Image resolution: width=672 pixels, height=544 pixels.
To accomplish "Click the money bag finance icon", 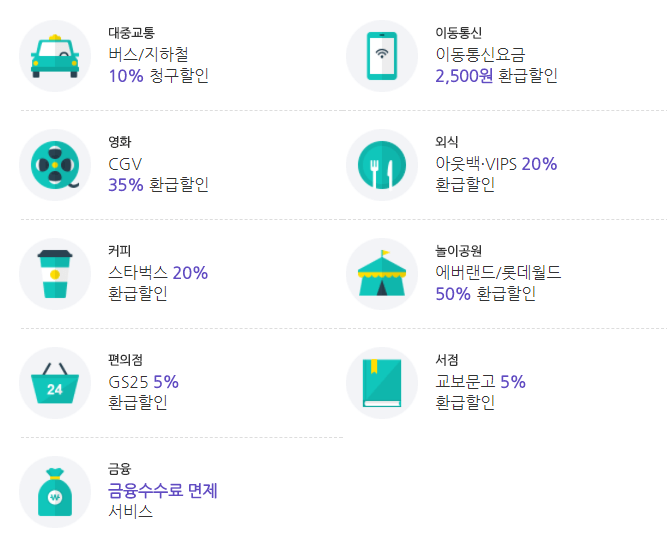I will (55, 492).
